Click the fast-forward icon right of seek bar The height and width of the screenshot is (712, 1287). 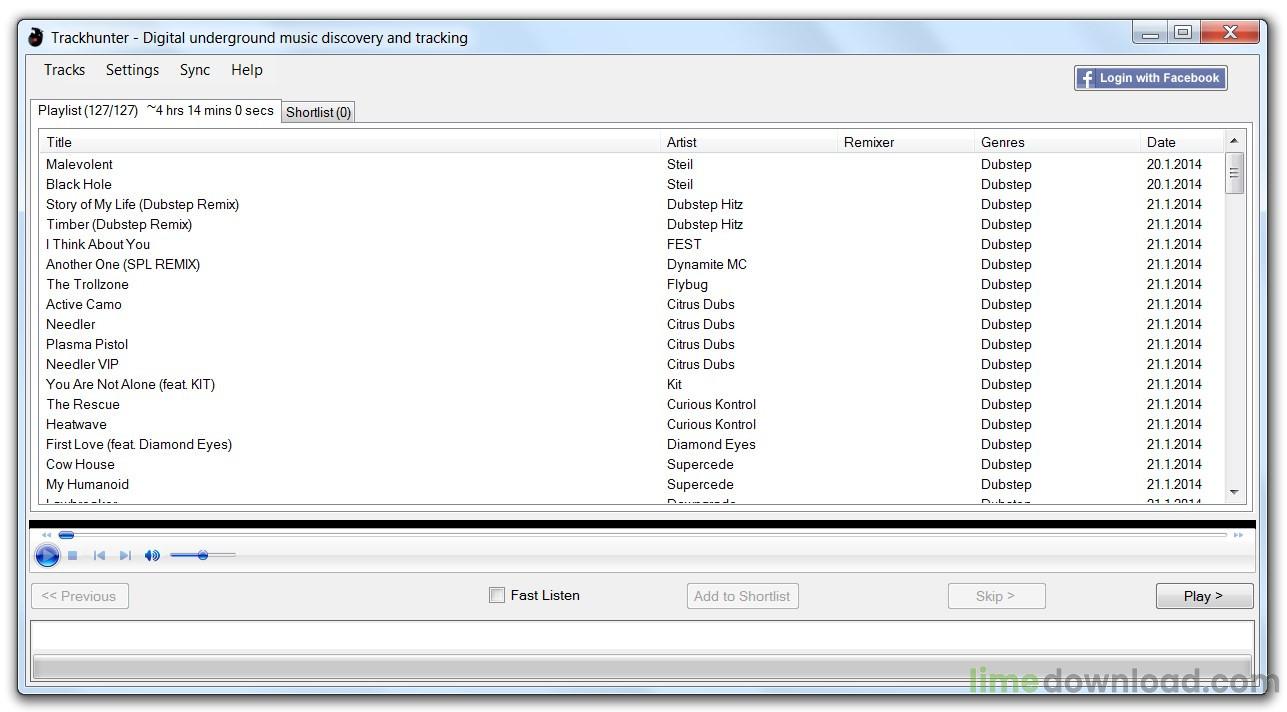click(x=1238, y=535)
